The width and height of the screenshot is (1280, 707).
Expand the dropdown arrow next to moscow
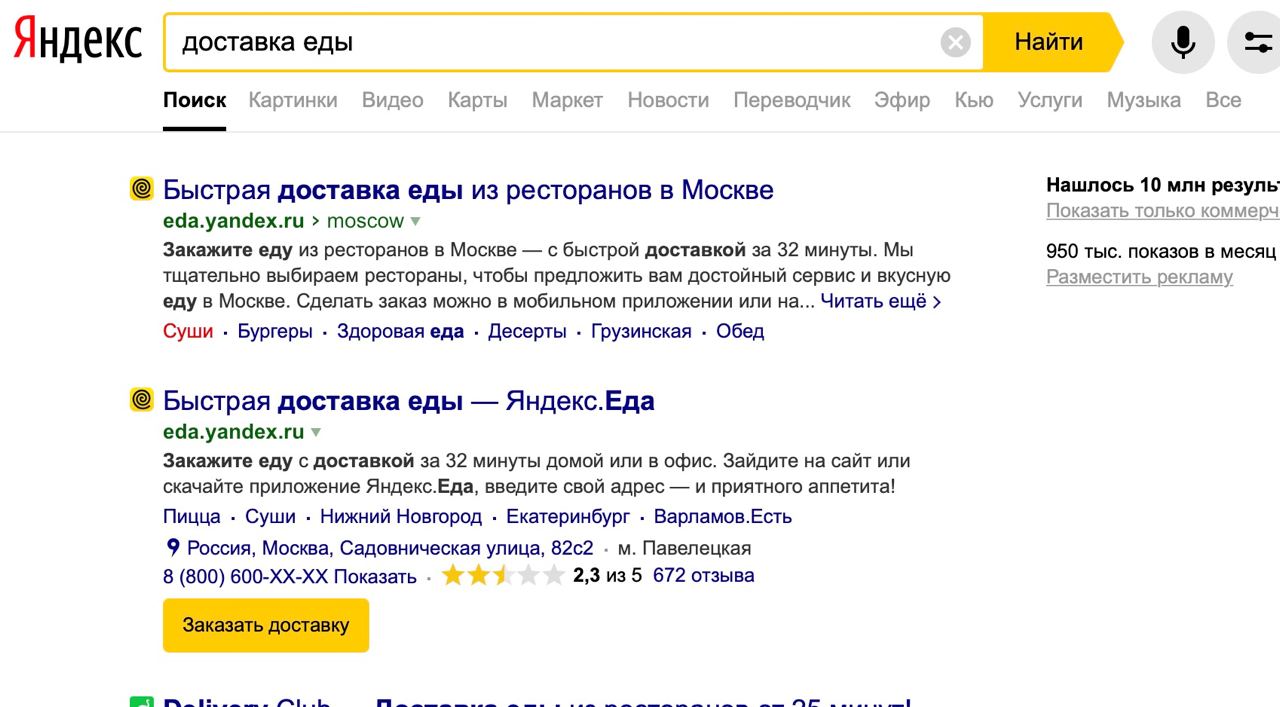point(416,221)
